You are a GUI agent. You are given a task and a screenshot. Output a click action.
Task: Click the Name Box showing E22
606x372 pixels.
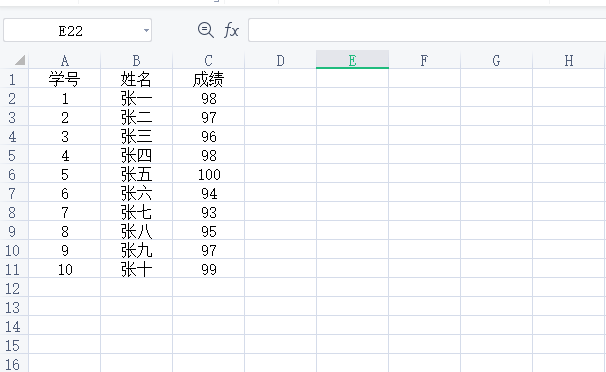77,30
